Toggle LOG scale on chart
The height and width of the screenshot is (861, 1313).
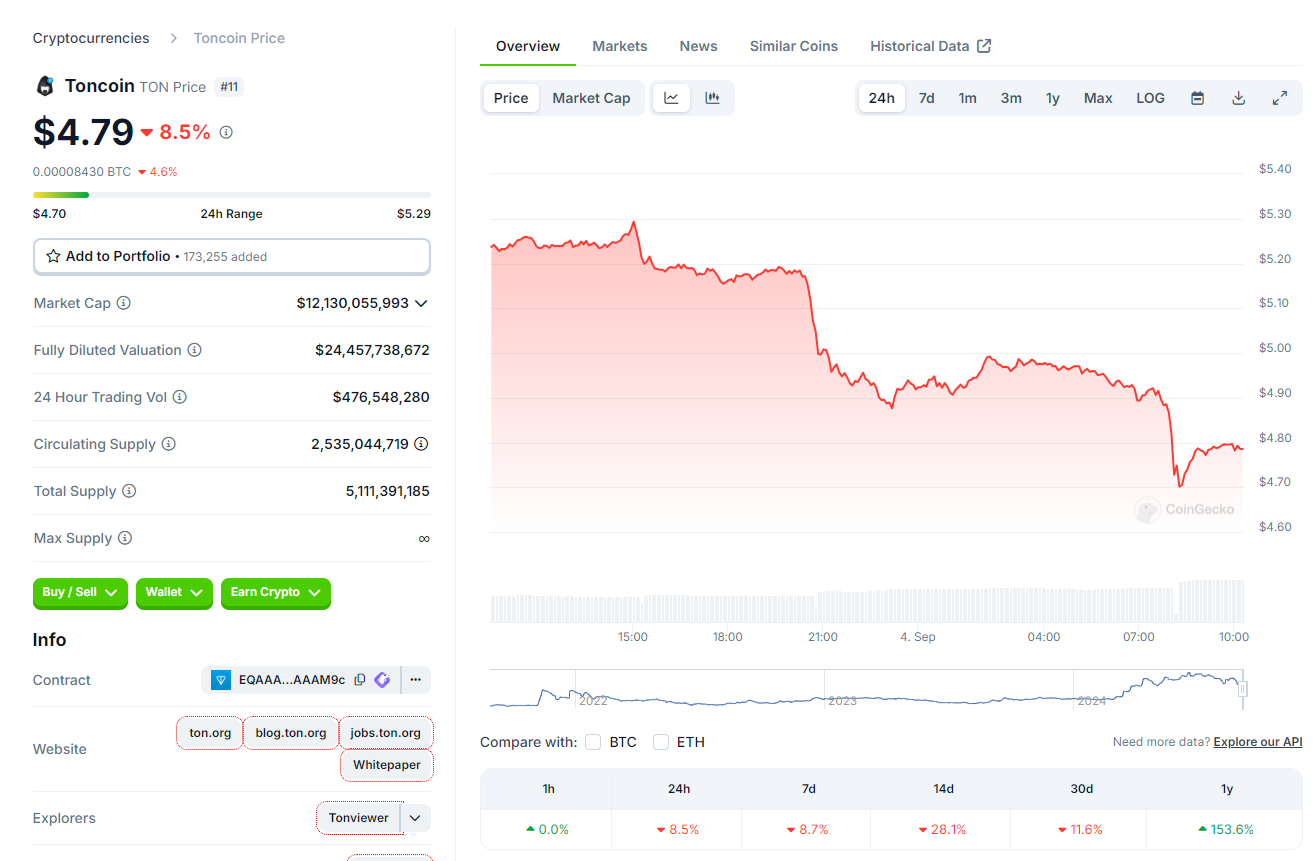click(1150, 98)
